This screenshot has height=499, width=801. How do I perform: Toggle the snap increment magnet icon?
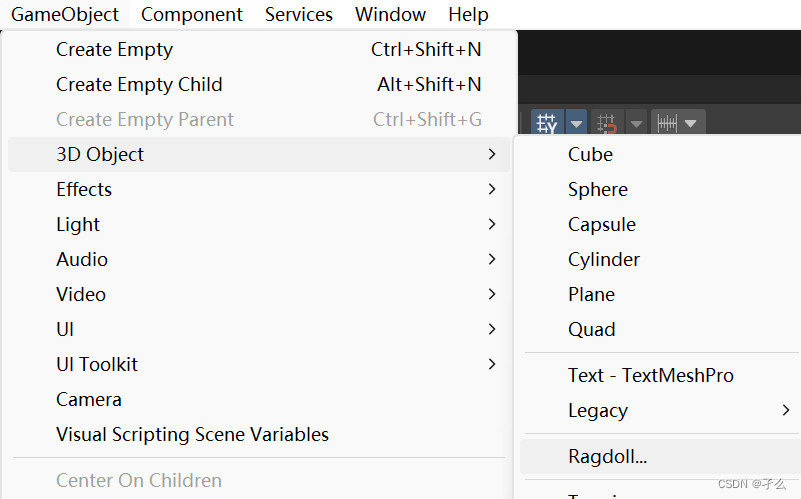click(x=606, y=124)
